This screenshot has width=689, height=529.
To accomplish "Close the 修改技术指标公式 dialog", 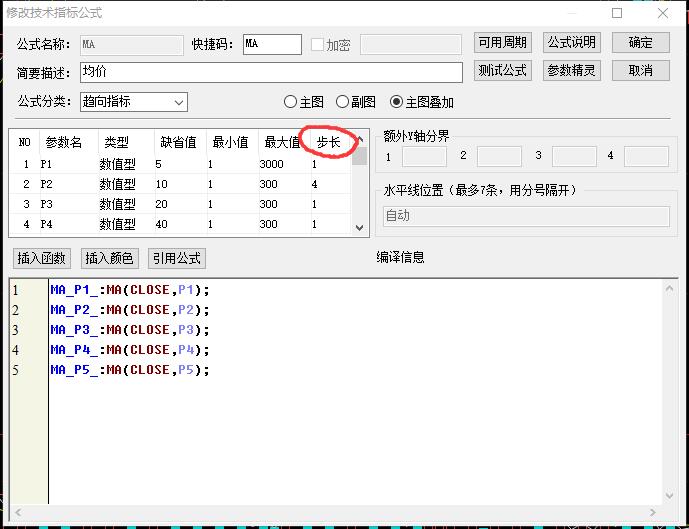I will coord(663,13).
